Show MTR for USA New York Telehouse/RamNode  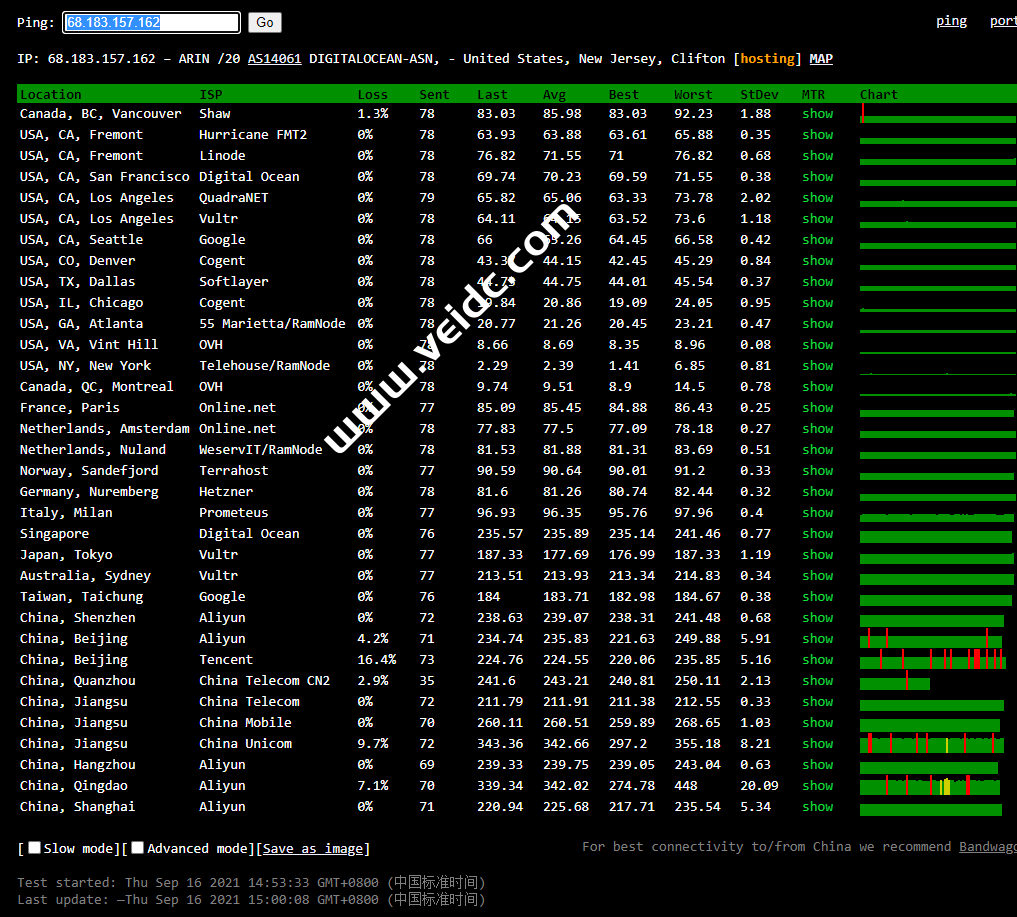tap(817, 366)
